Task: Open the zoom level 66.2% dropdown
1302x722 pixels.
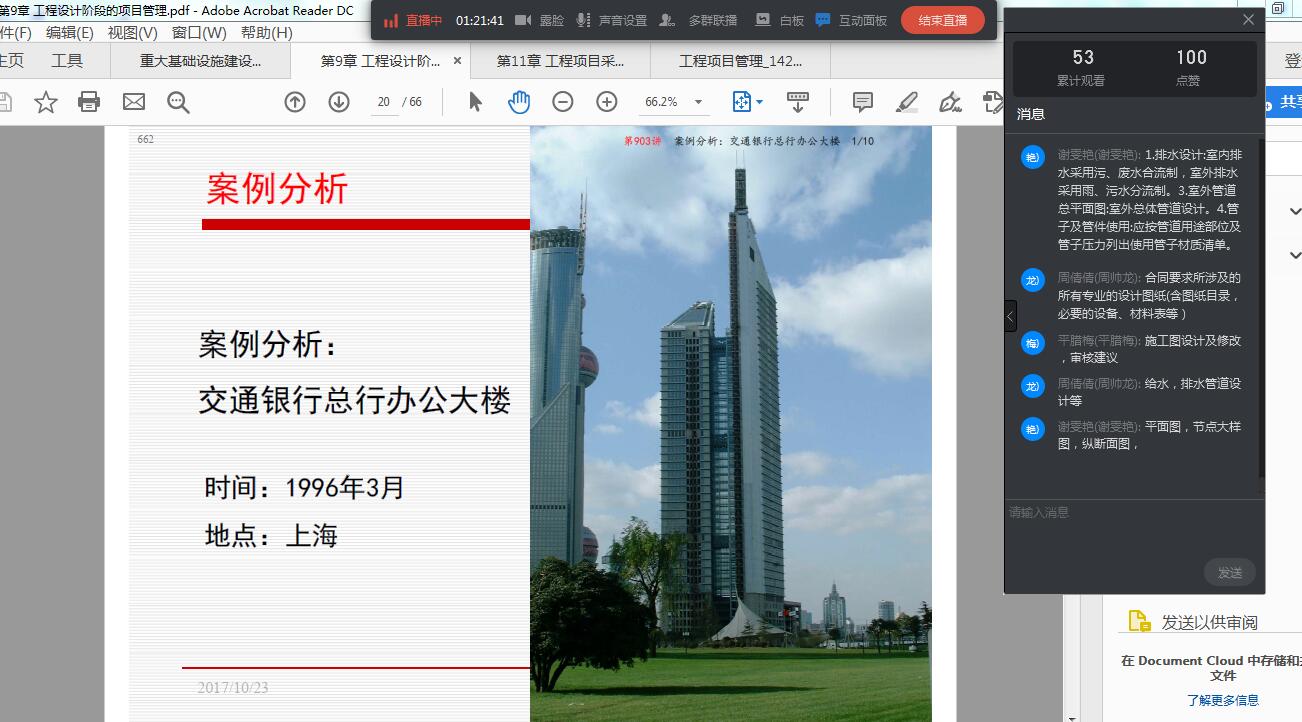Action: pos(698,102)
